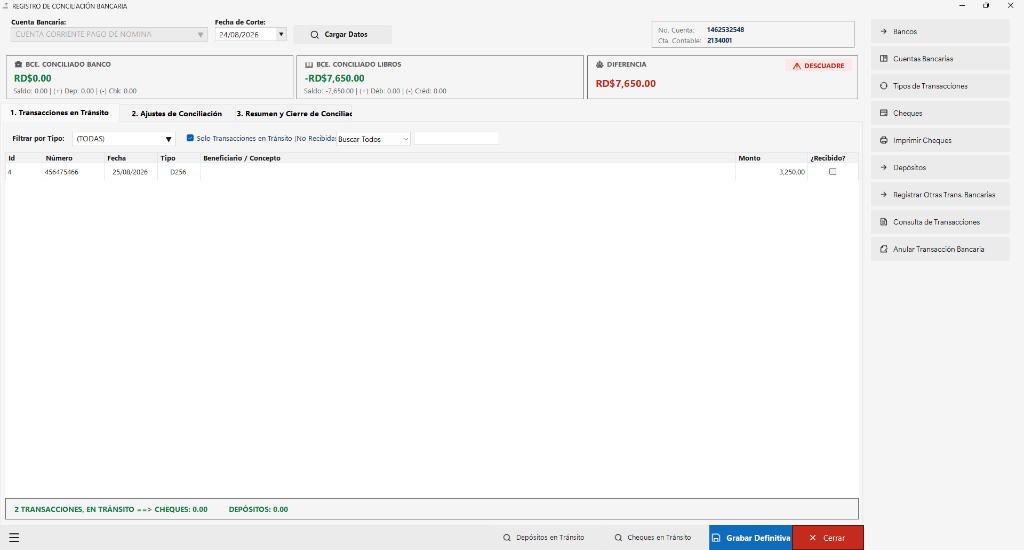Click the account number 1462532548
Viewport: 1024px width, 550px height.
(726, 30)
